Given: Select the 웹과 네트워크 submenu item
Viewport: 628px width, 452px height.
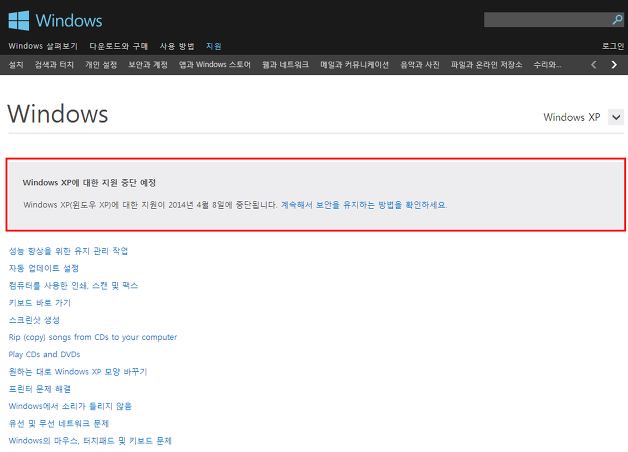Looking at the screenshot, I should pos(286,65).
